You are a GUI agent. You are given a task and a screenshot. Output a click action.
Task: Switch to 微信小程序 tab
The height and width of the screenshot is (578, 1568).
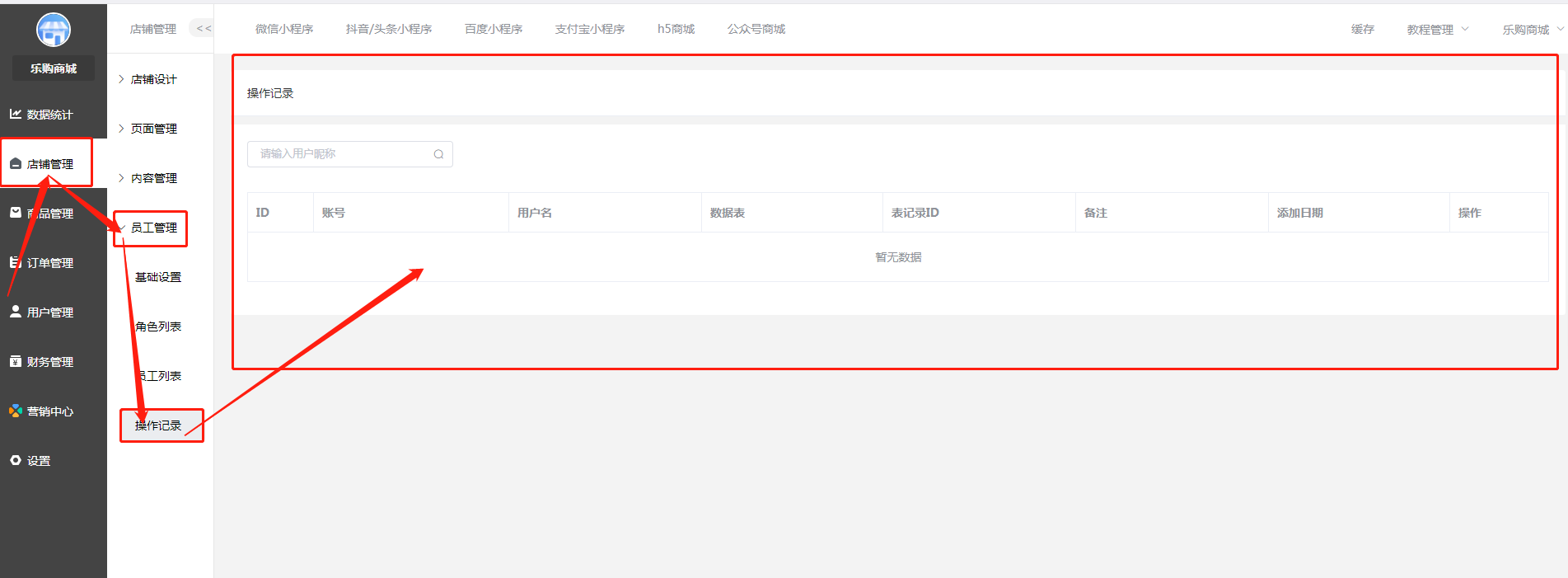pos(284,29)
